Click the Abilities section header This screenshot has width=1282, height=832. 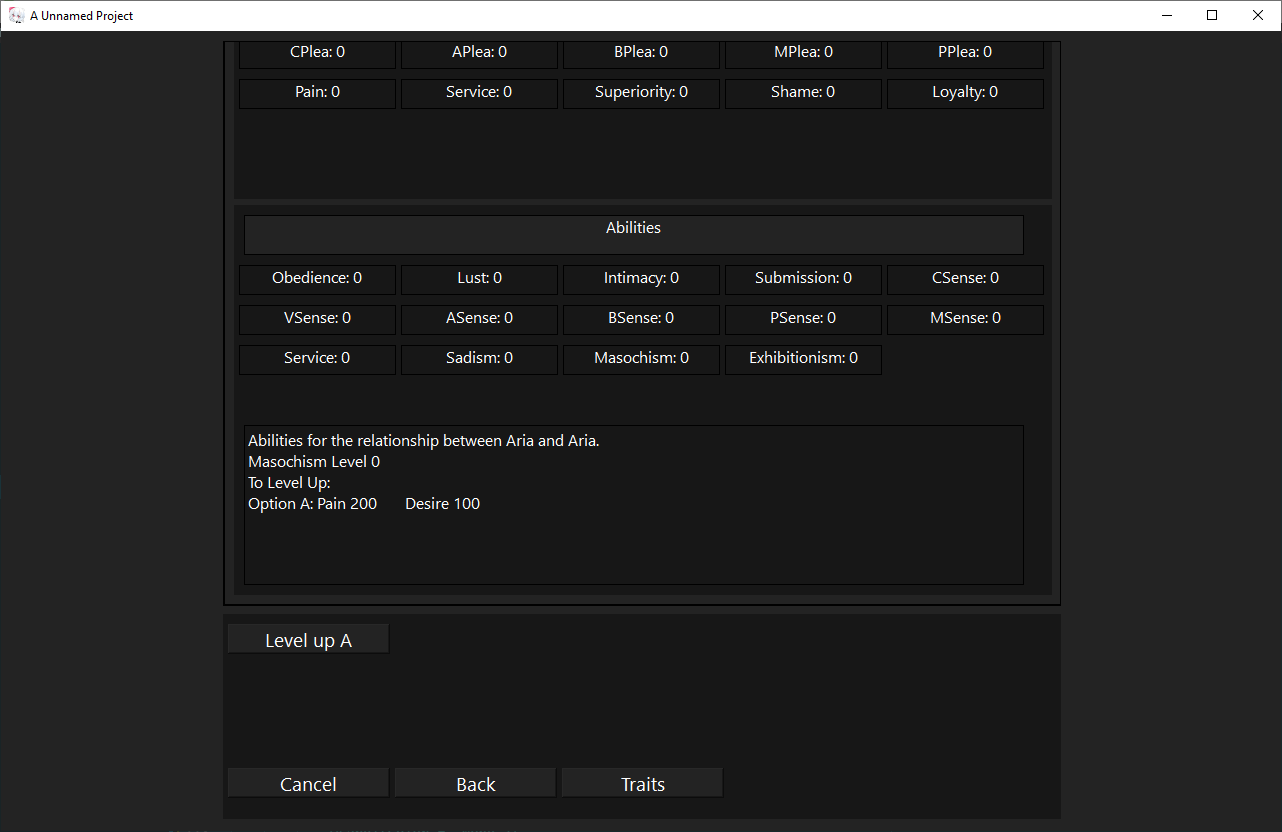pyautogui.click(x=633, y=234)
